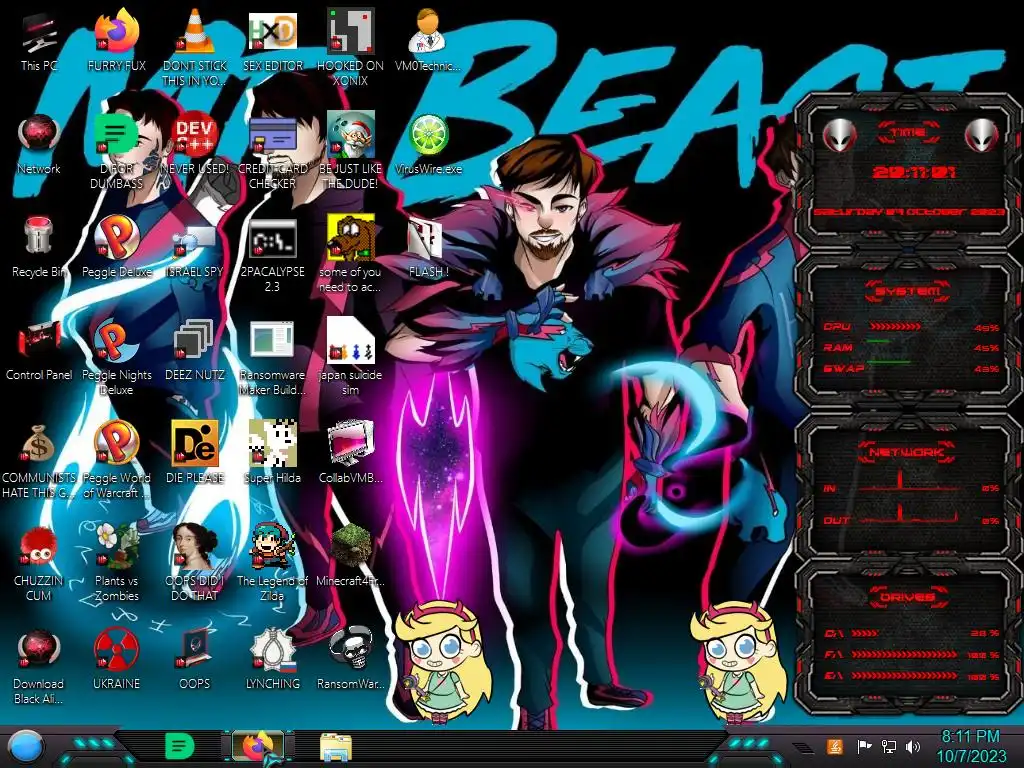Click the volume speaker tray icon
Viewport: 1024px width, 768px height.
[x=913, y=746]
